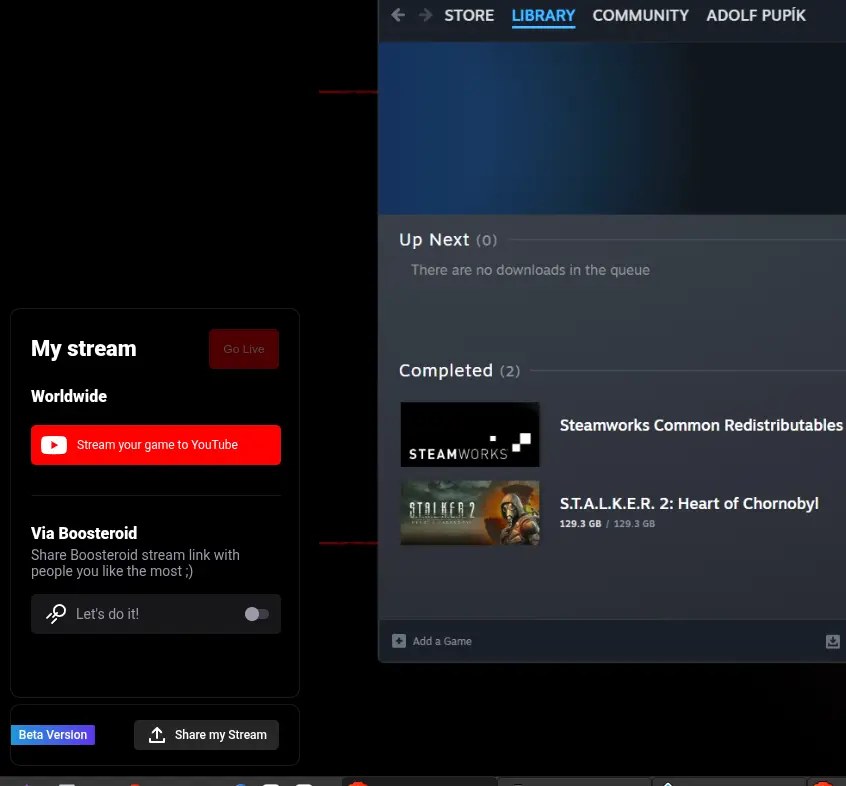The width and height of the screenshot is (846, 786).
Task: Click the Share my Stream button
Action: tap(206, 735)
